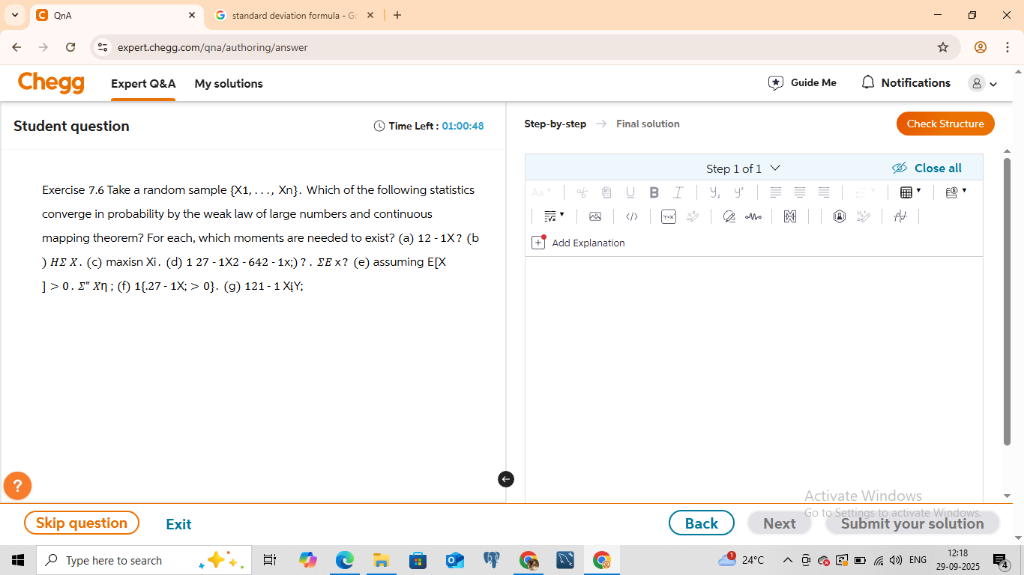Switch to the standard deviation formula tab
Screen dimensions: 1024x575
pos(294,15)
